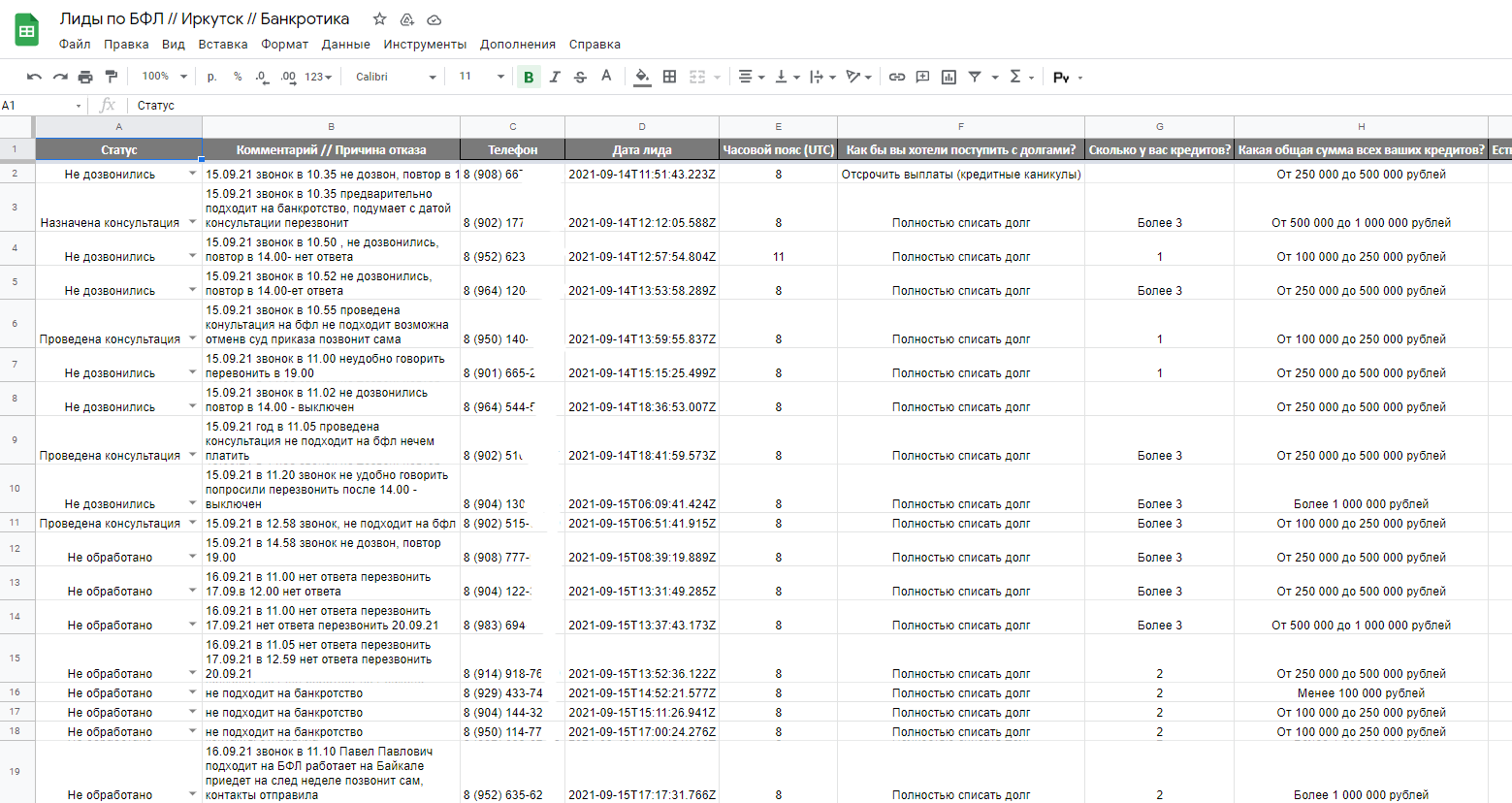Screen dimensions: 1512x803
Task: Select column F header
Action: (961, 127)
